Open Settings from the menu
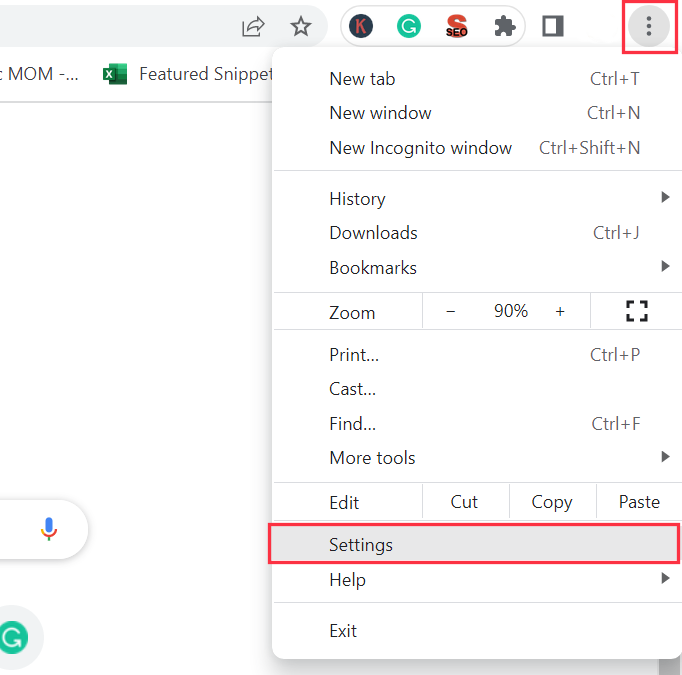 pyautogui.click(x=475, y=545)
